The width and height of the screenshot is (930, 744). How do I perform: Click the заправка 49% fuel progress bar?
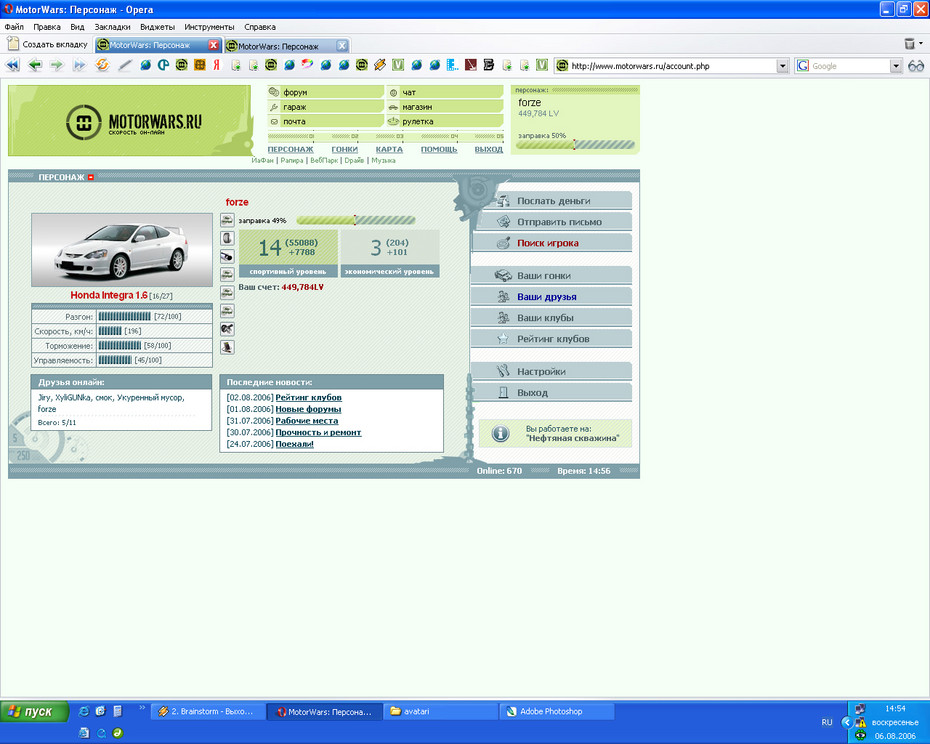[x=356, y=220]
